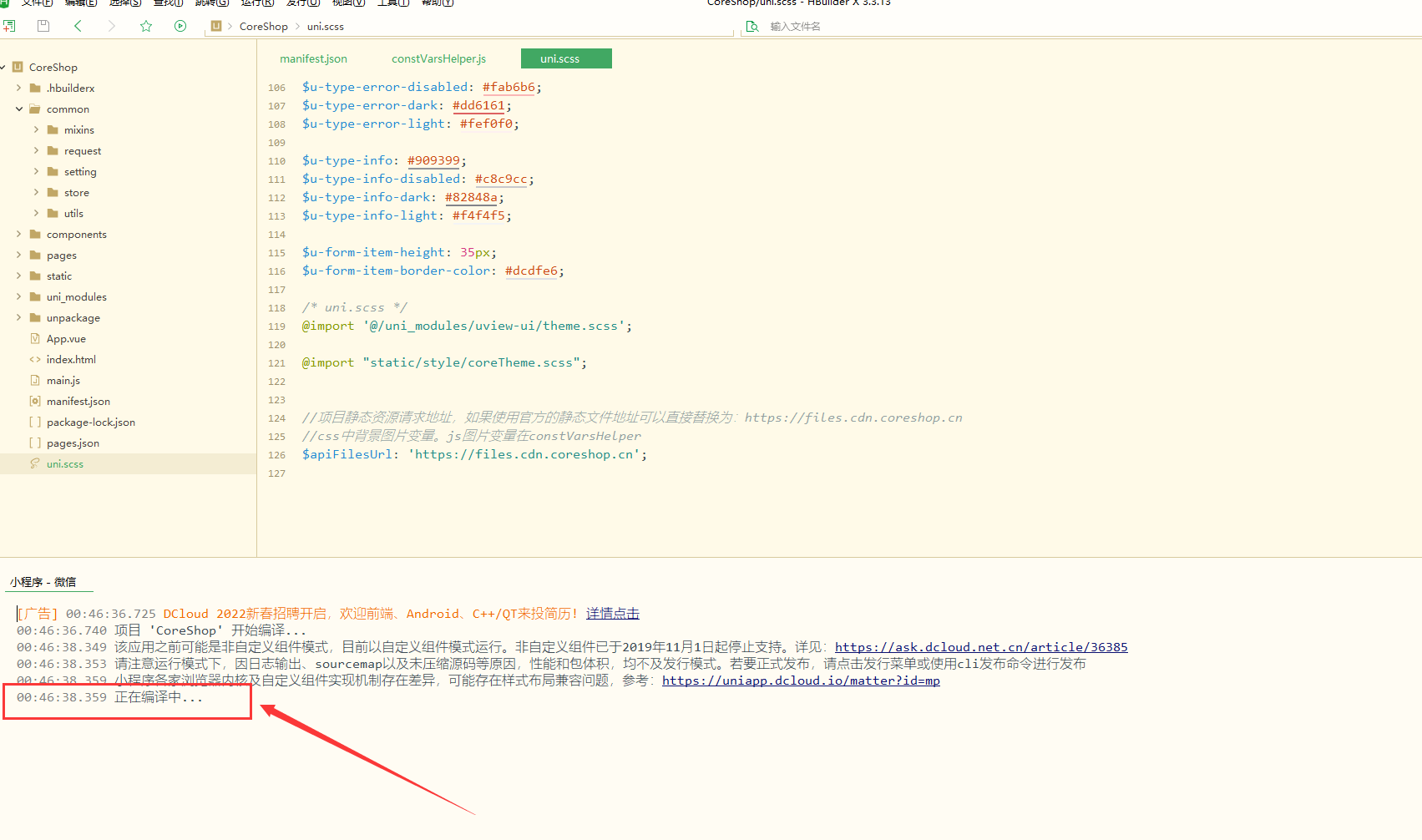1422x840 pixels.
Task: Click the #dcdfe6 color value in code
Action: point(531,271)
